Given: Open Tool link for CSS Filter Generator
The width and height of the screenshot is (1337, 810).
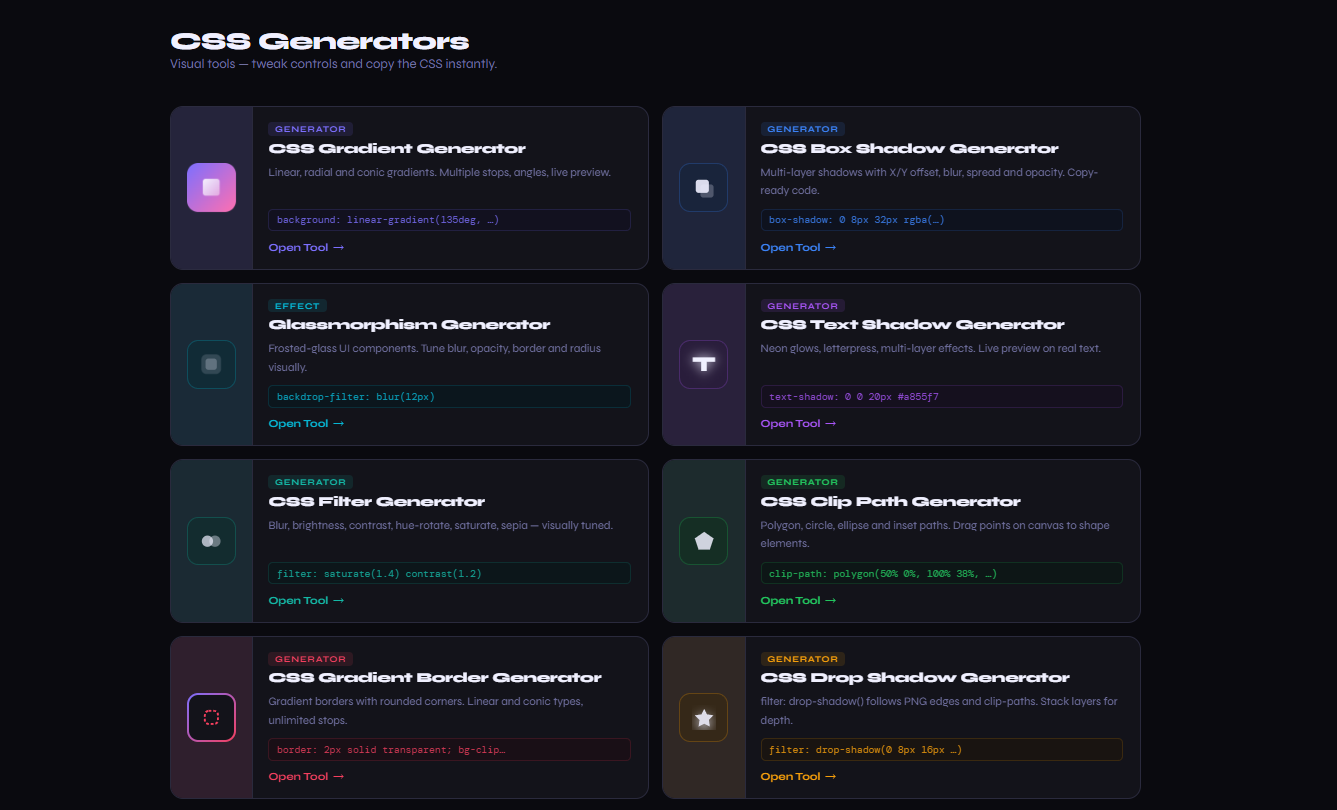Looking at the screenshot, I should [306, 601].
